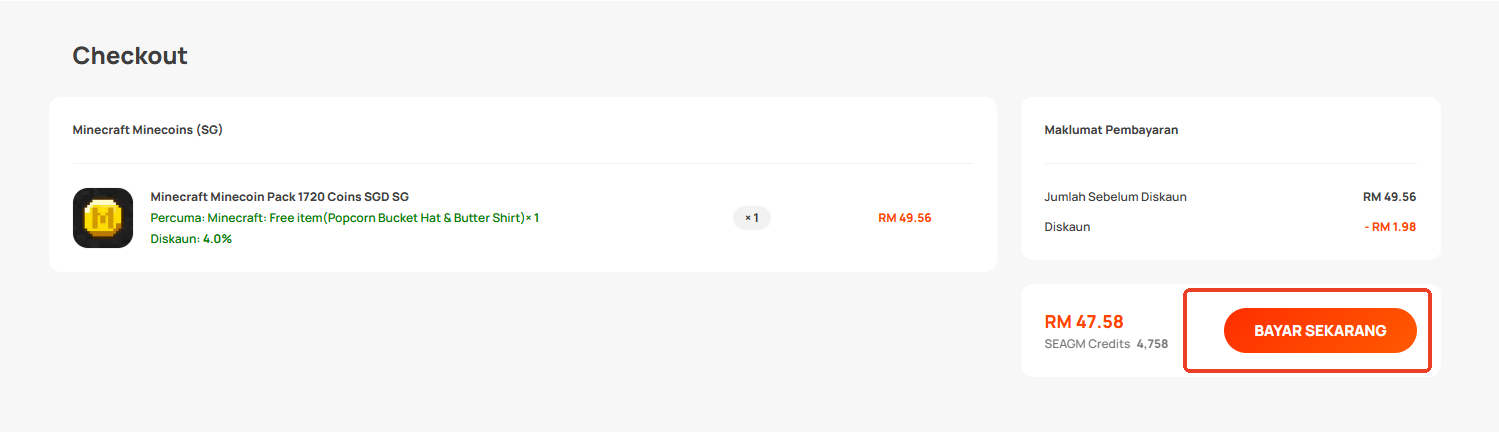
Task: Click the RM 47.58 total amount
Action: [1084, 322]
